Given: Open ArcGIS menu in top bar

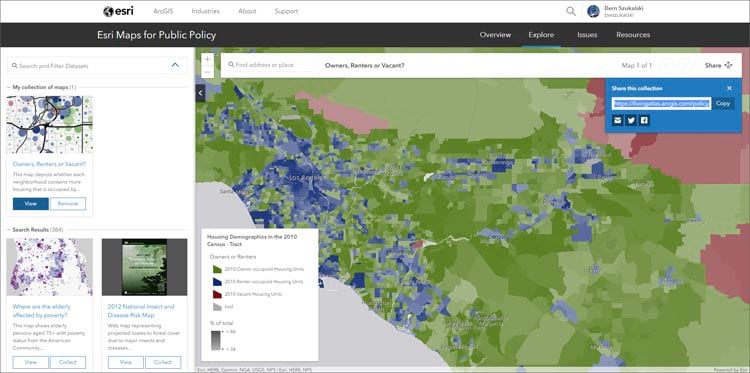Looking at the screenshot, I should pyautogui.click(x=163, y=11).
